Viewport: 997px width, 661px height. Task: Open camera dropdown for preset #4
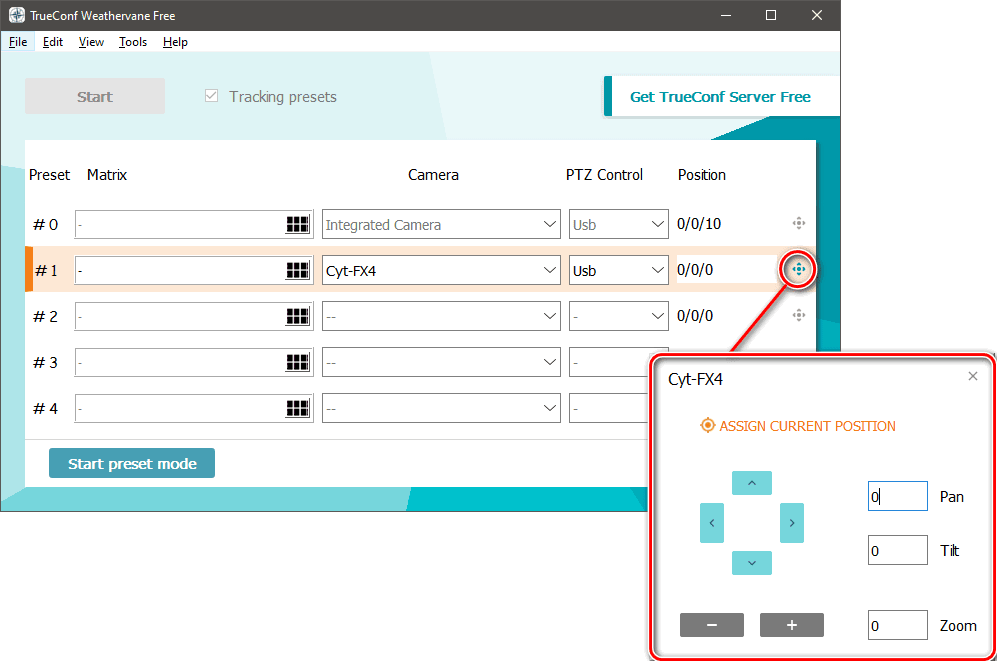(x=441, y=408)
